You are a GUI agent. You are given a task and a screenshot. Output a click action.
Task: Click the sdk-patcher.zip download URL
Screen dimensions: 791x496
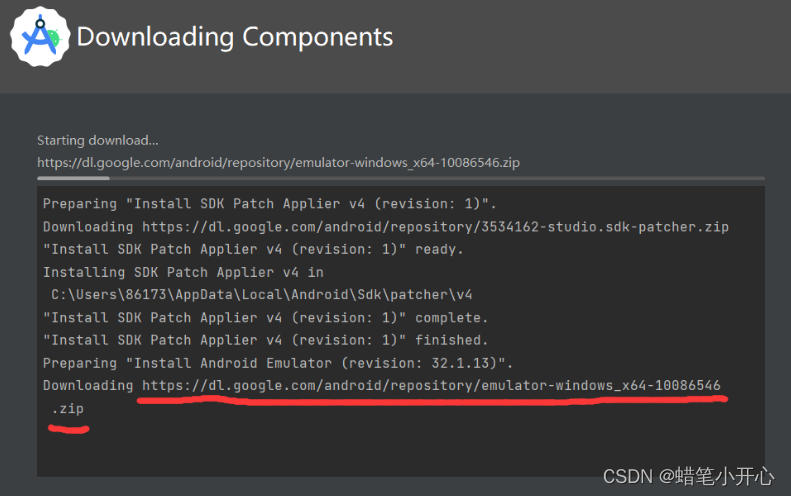pos(435,227)
